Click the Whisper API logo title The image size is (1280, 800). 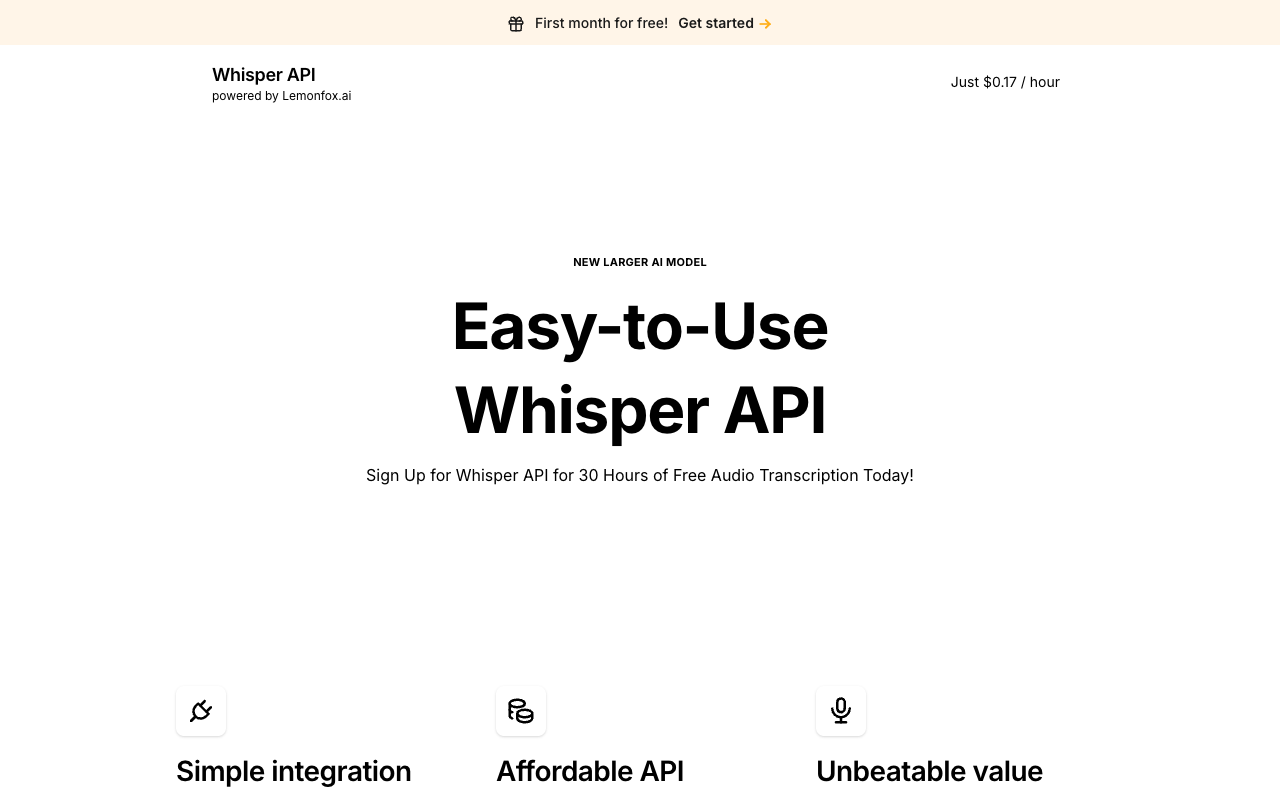(x=264, y=74)
